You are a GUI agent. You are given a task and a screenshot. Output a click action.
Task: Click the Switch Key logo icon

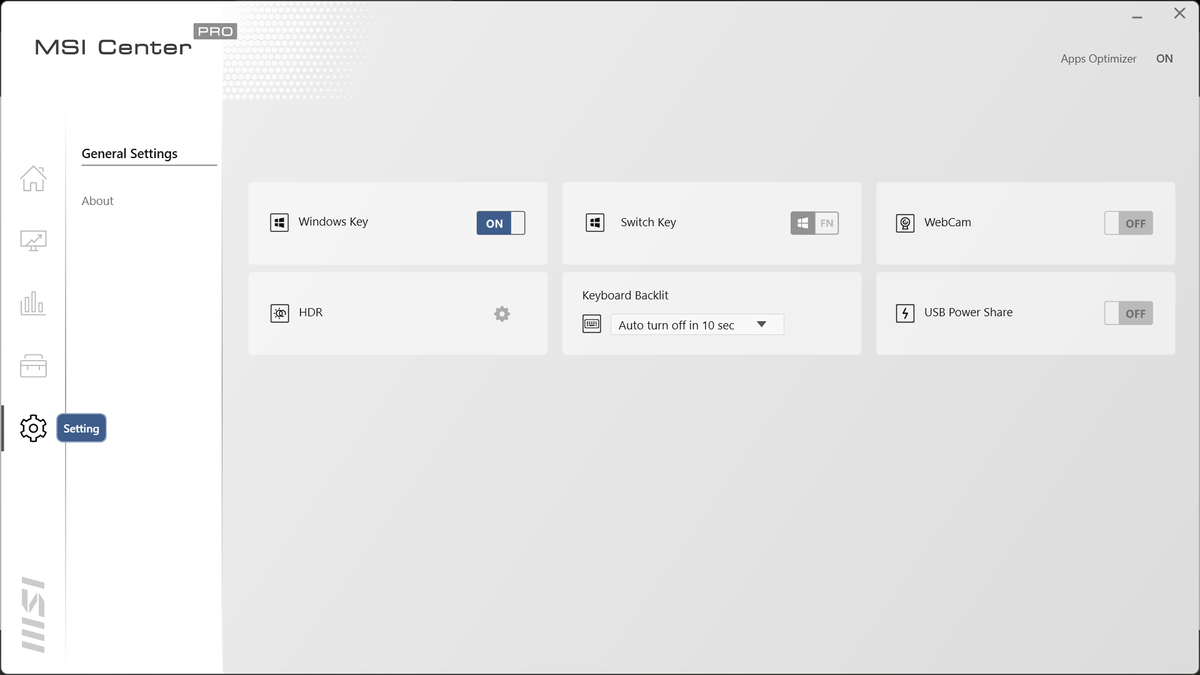coord(595,223)
